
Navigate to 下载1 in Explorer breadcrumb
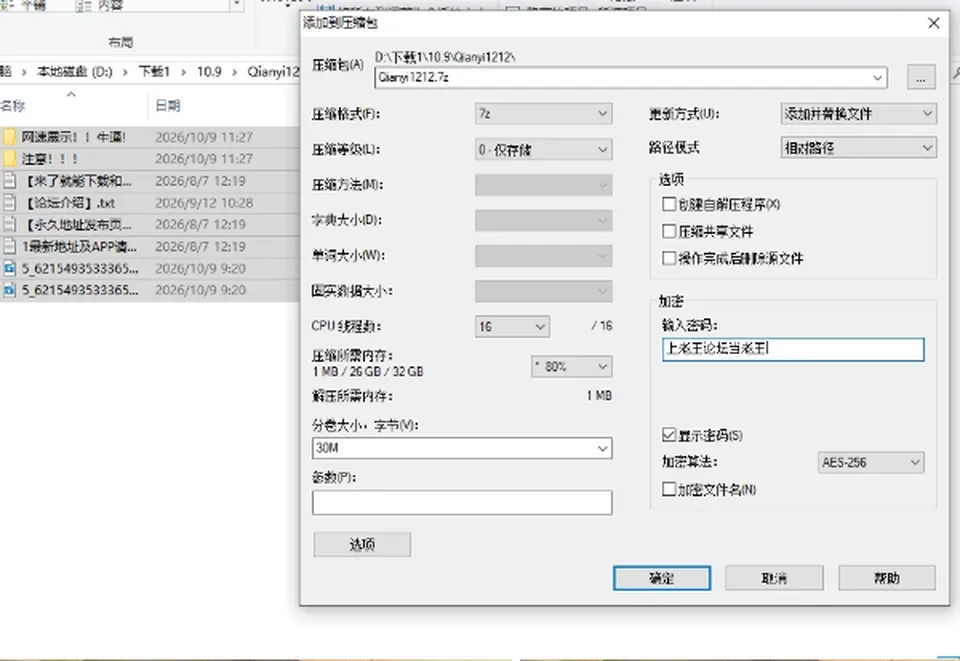[x=154, y=72]
